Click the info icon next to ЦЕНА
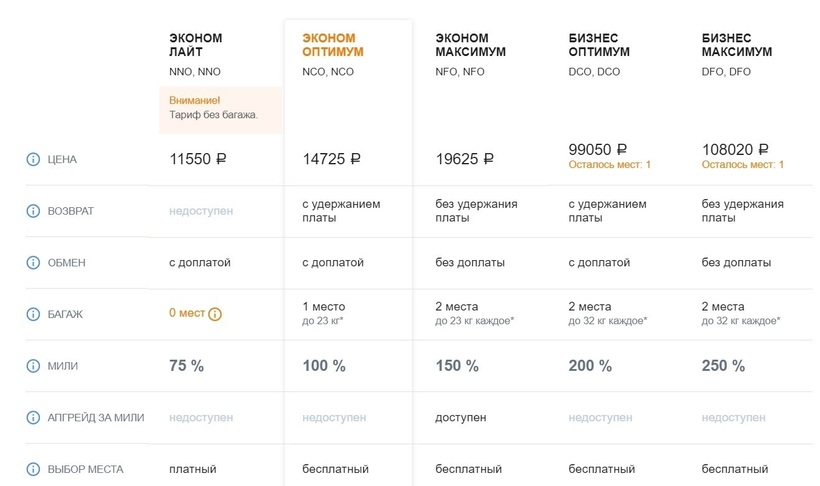 (x=33, y=159)
